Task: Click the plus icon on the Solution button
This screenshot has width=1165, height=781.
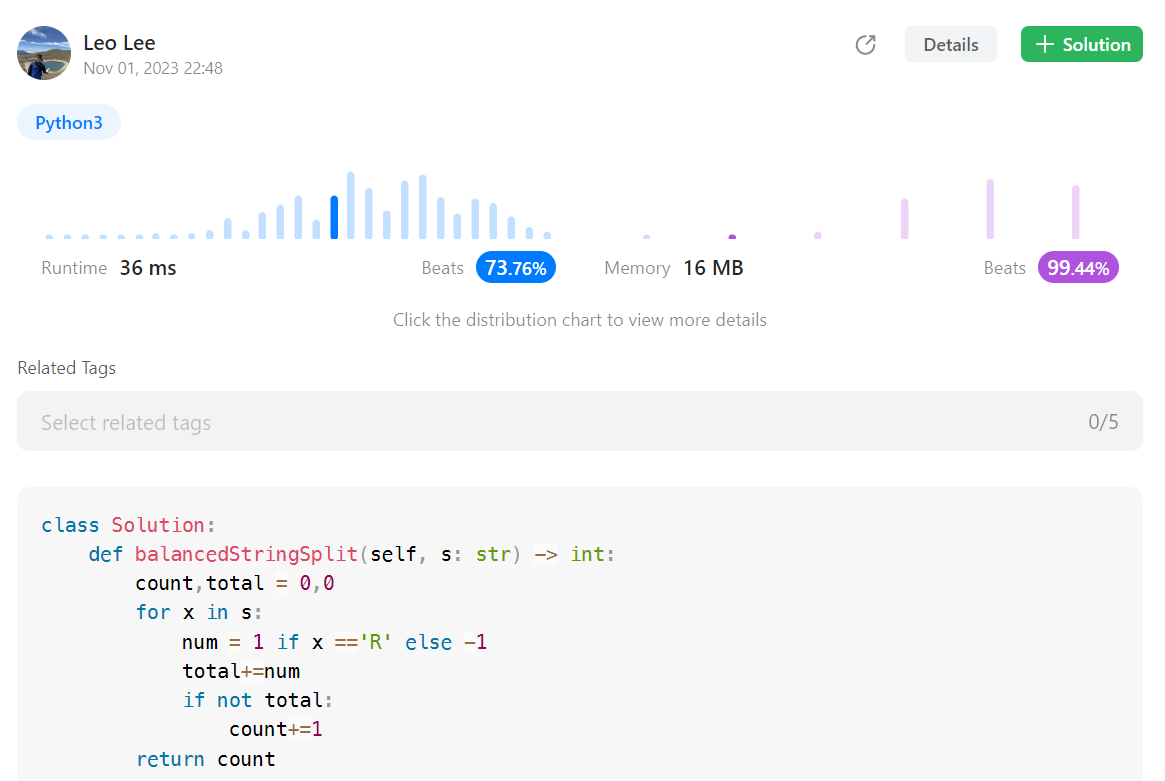Action: point(1044,44)
